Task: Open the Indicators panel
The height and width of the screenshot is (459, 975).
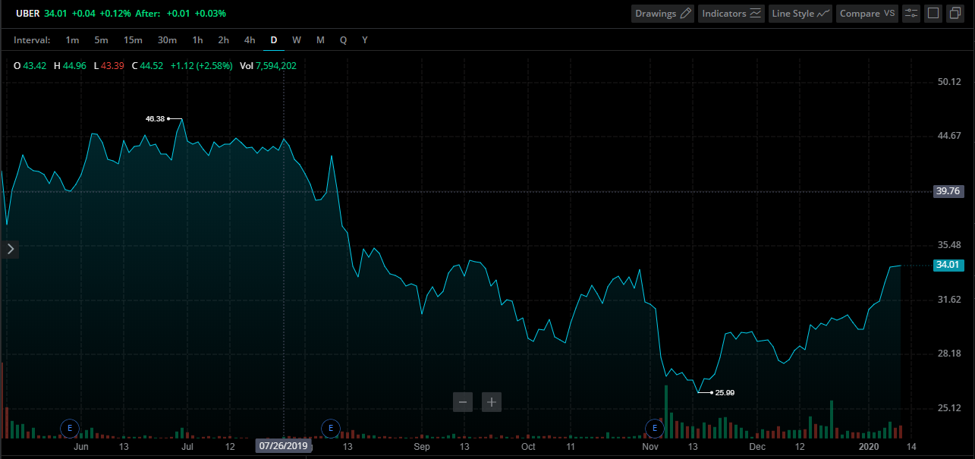Action: click(731, 13)
